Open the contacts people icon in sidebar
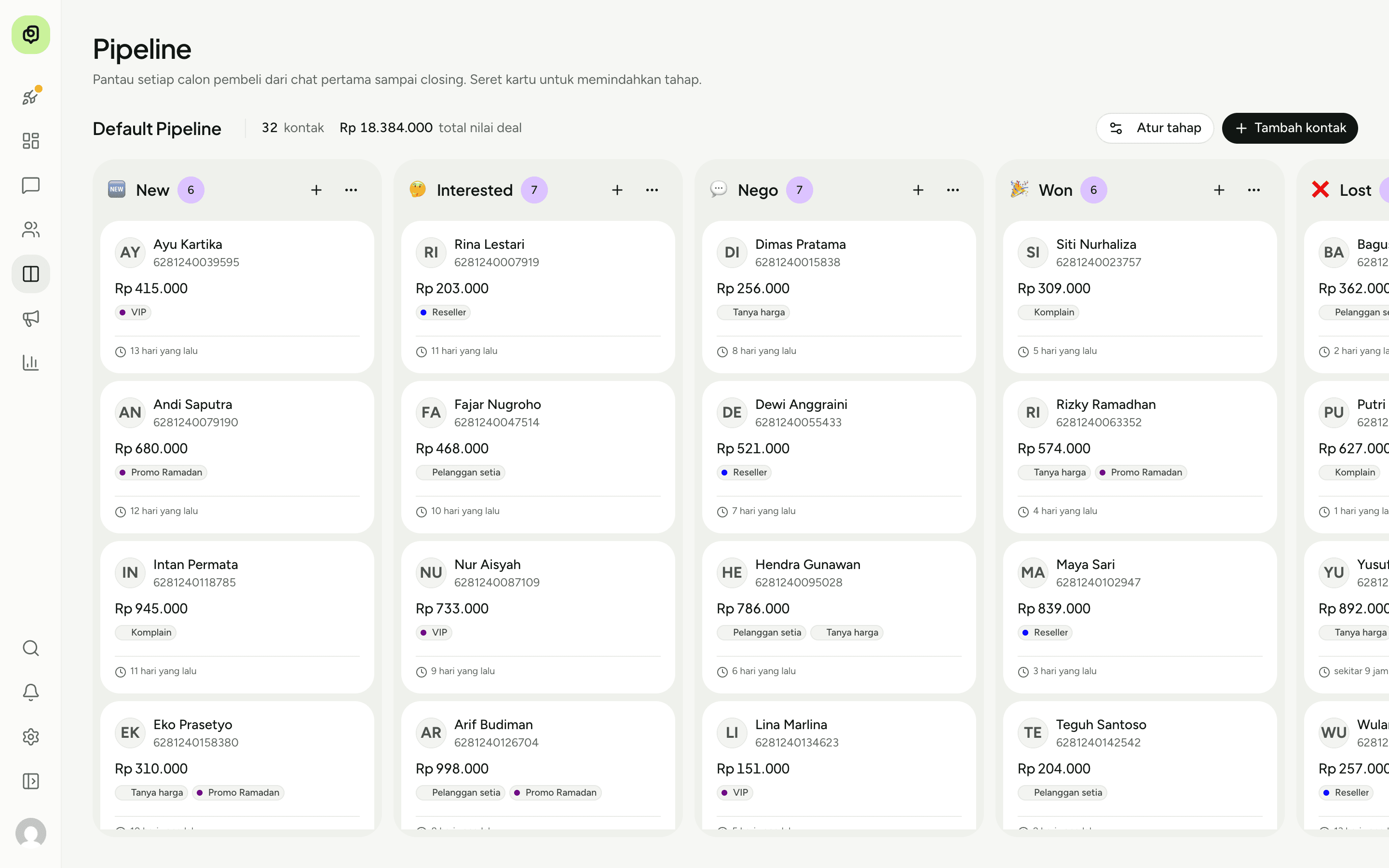The image size is (1389, 868). tap(31, 230)
